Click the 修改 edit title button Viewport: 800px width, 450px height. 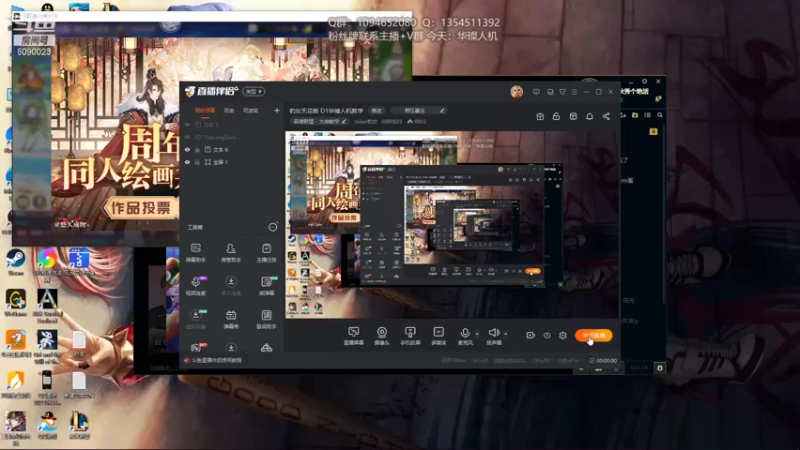click(x=377, y=110)
